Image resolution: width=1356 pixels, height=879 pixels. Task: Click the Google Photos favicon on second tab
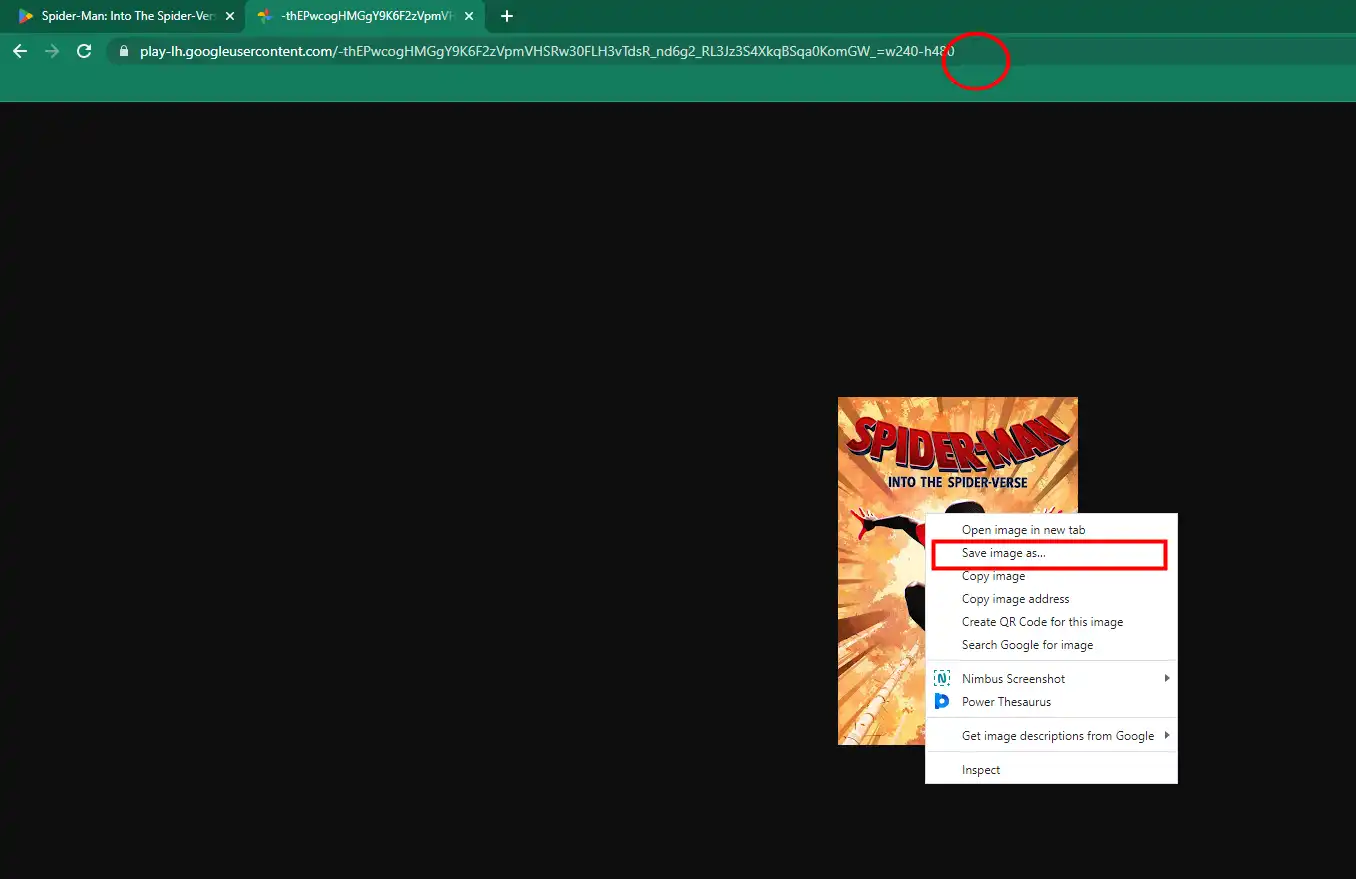pos(265,17)
